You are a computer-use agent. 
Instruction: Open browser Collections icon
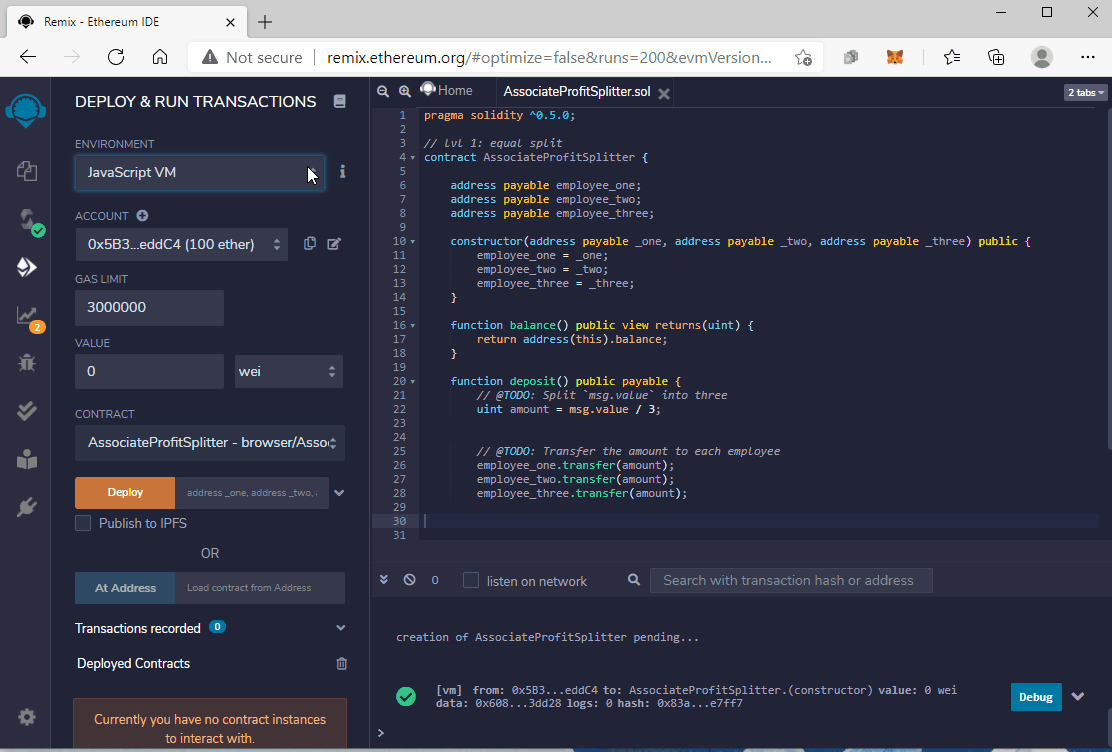996,57
